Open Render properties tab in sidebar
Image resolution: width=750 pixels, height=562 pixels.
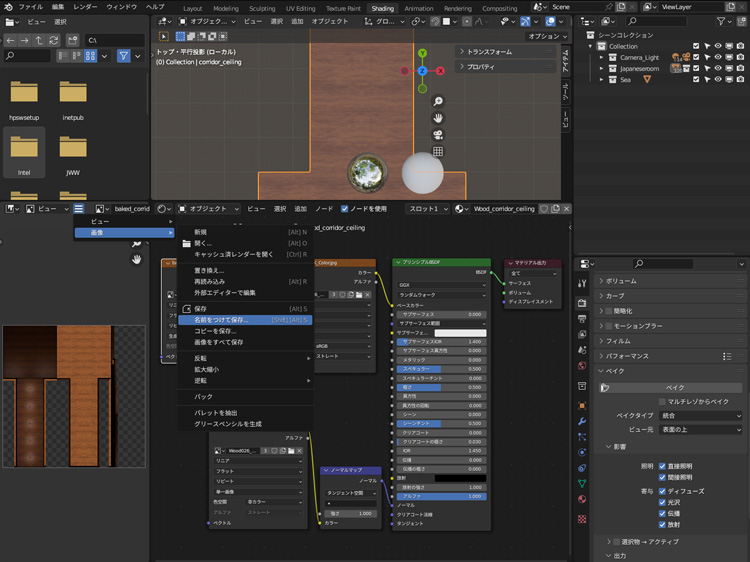582,301
